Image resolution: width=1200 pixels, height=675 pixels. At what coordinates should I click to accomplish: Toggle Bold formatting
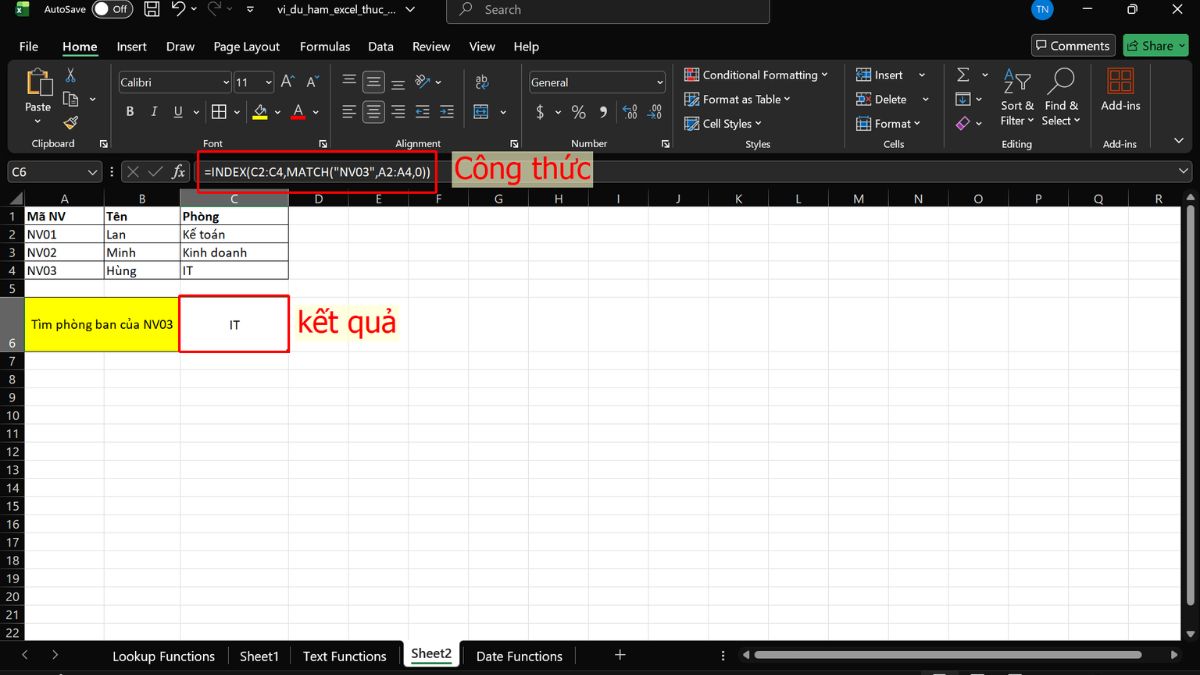pyautogui.click(x=130, y=112)
